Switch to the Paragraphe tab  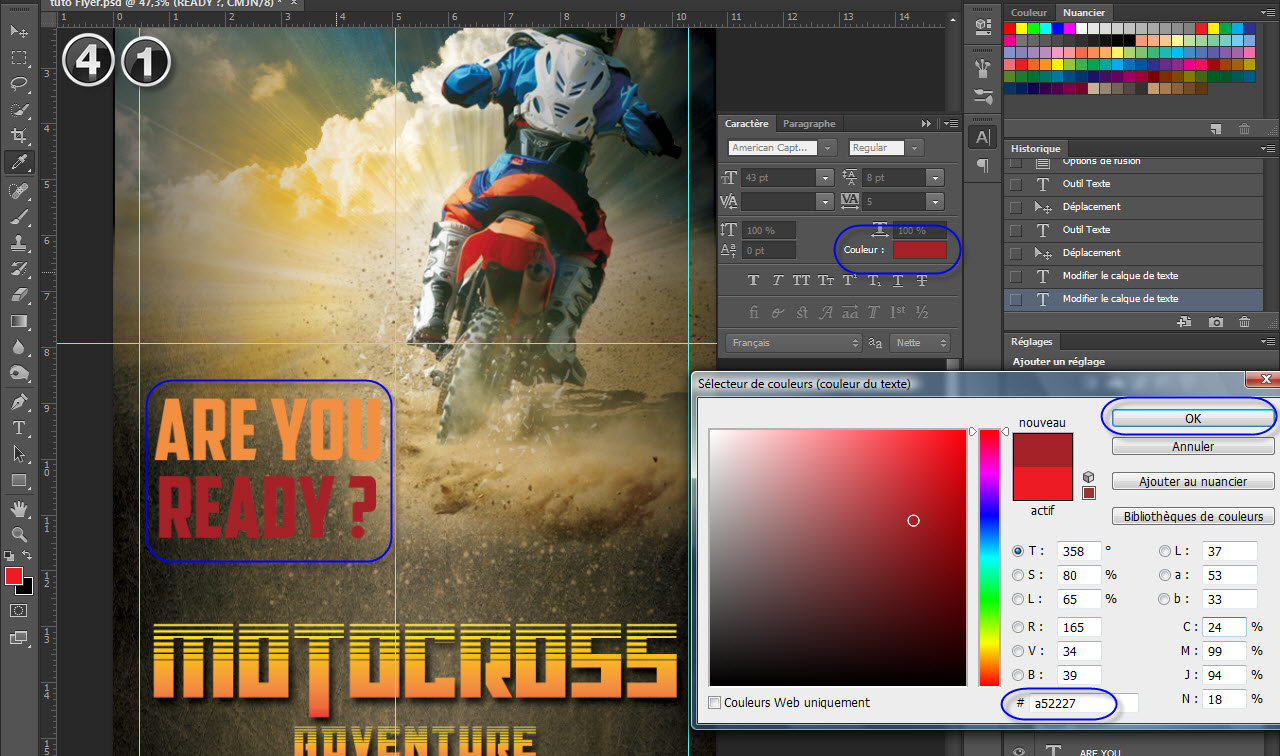pos(809,124)
